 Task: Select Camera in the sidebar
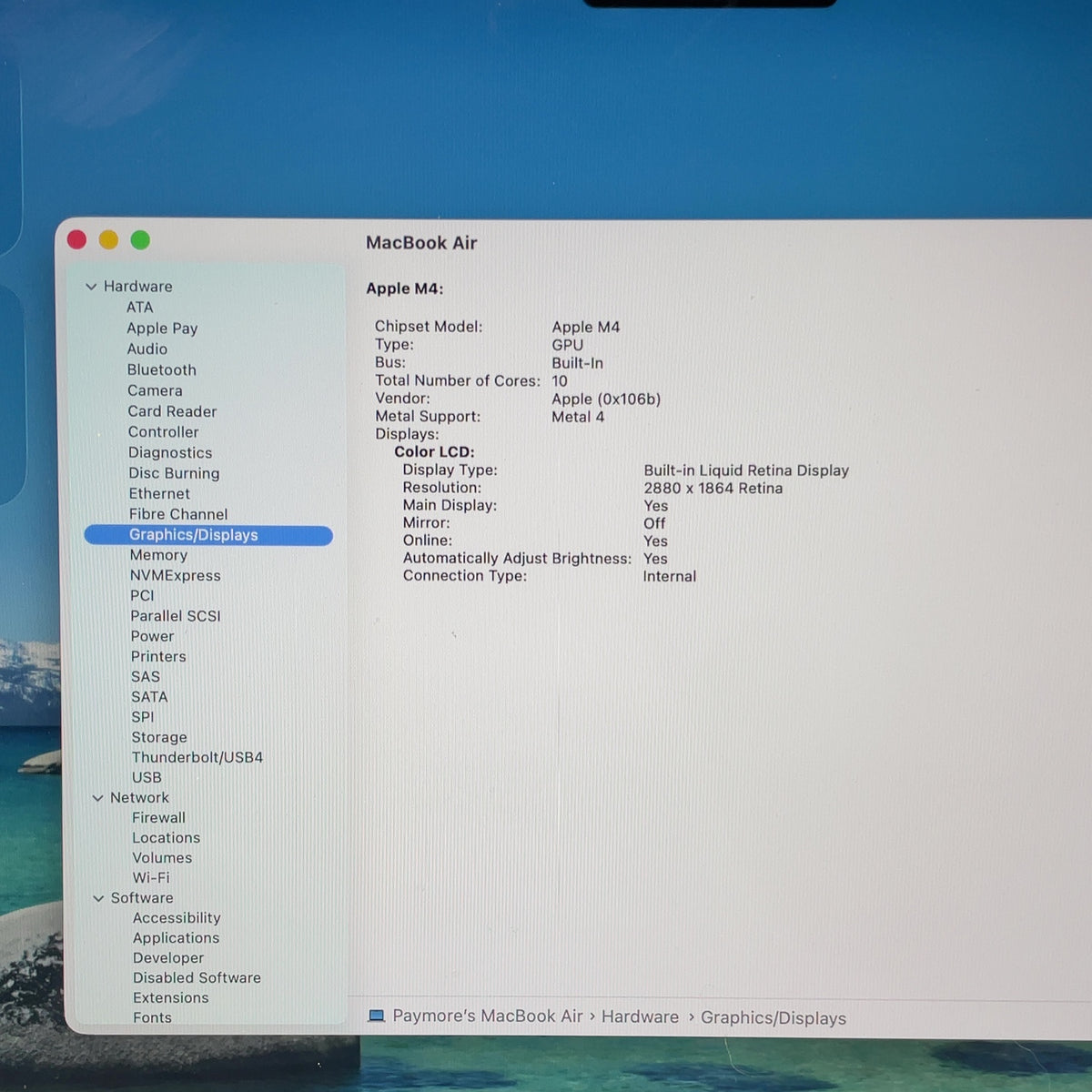[155, 391]
